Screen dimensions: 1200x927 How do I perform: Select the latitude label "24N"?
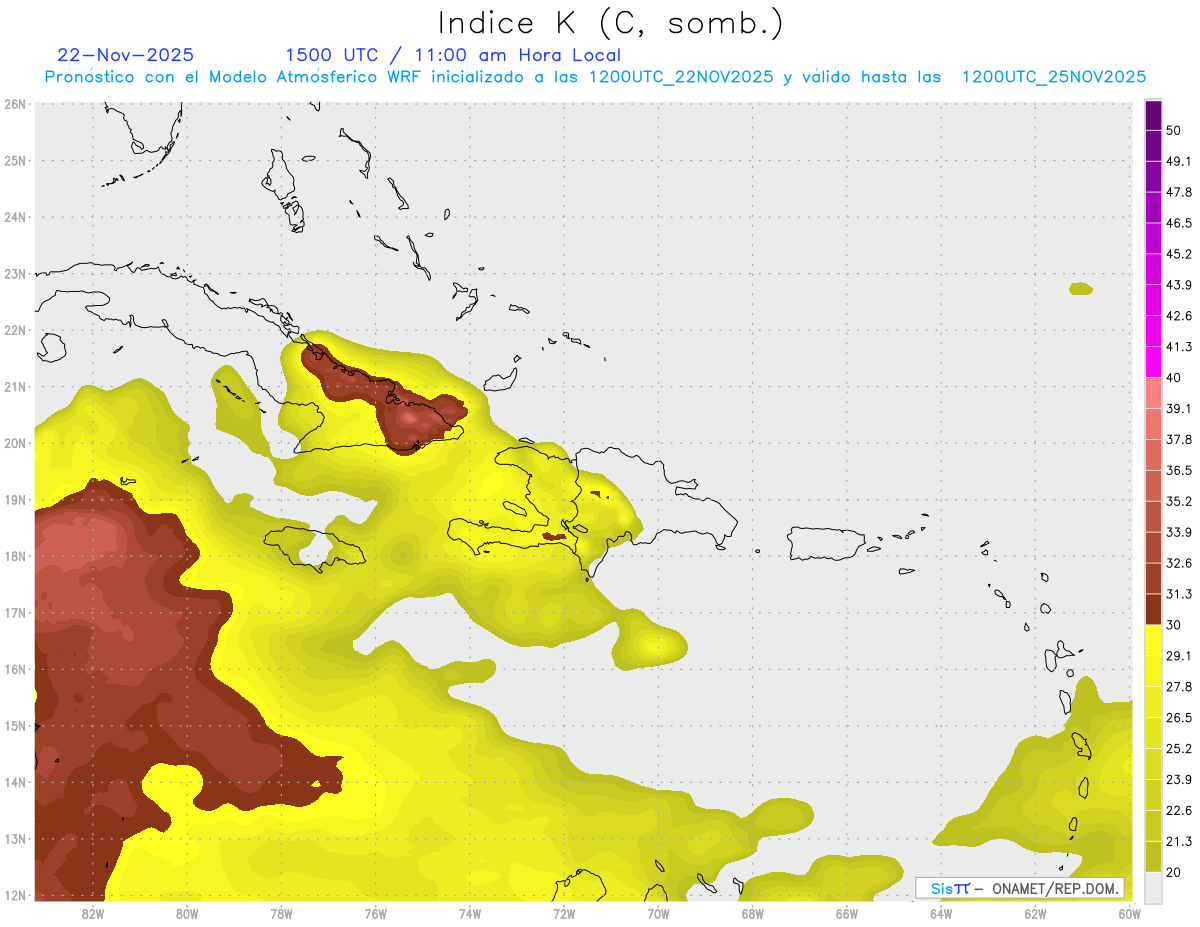click(15, 217)
